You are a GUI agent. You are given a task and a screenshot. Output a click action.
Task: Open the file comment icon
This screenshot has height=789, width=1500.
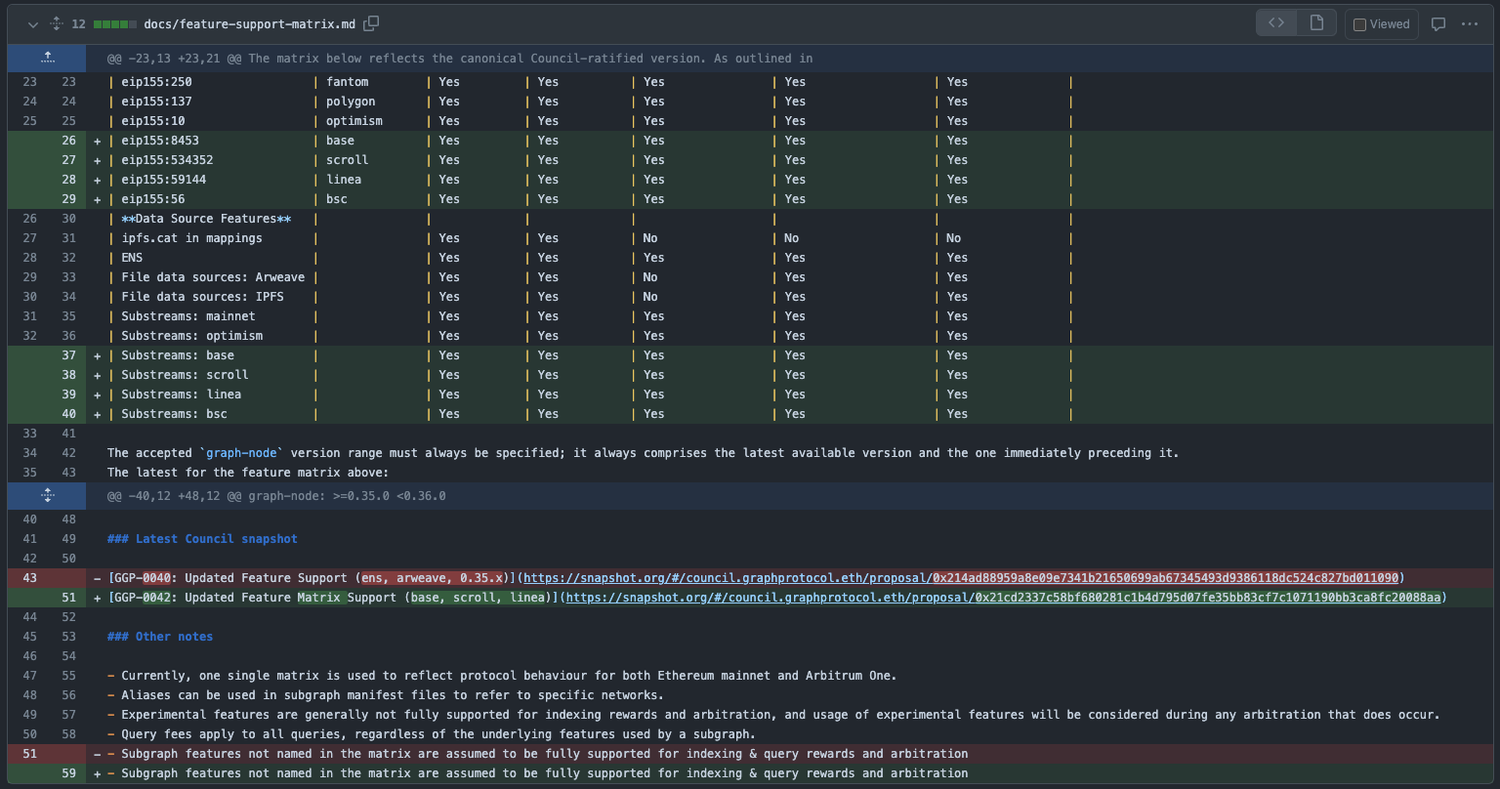1438,24
